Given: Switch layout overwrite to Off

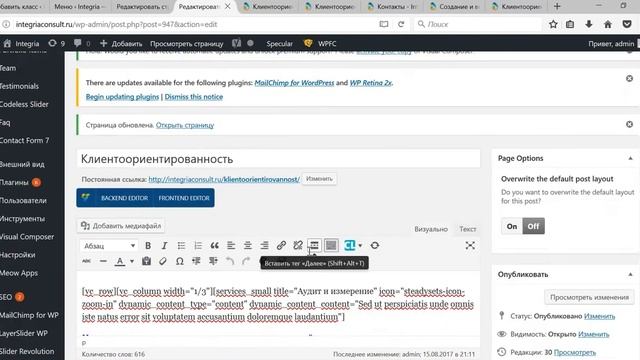Looking at the screenshot, I should point(533,226).
